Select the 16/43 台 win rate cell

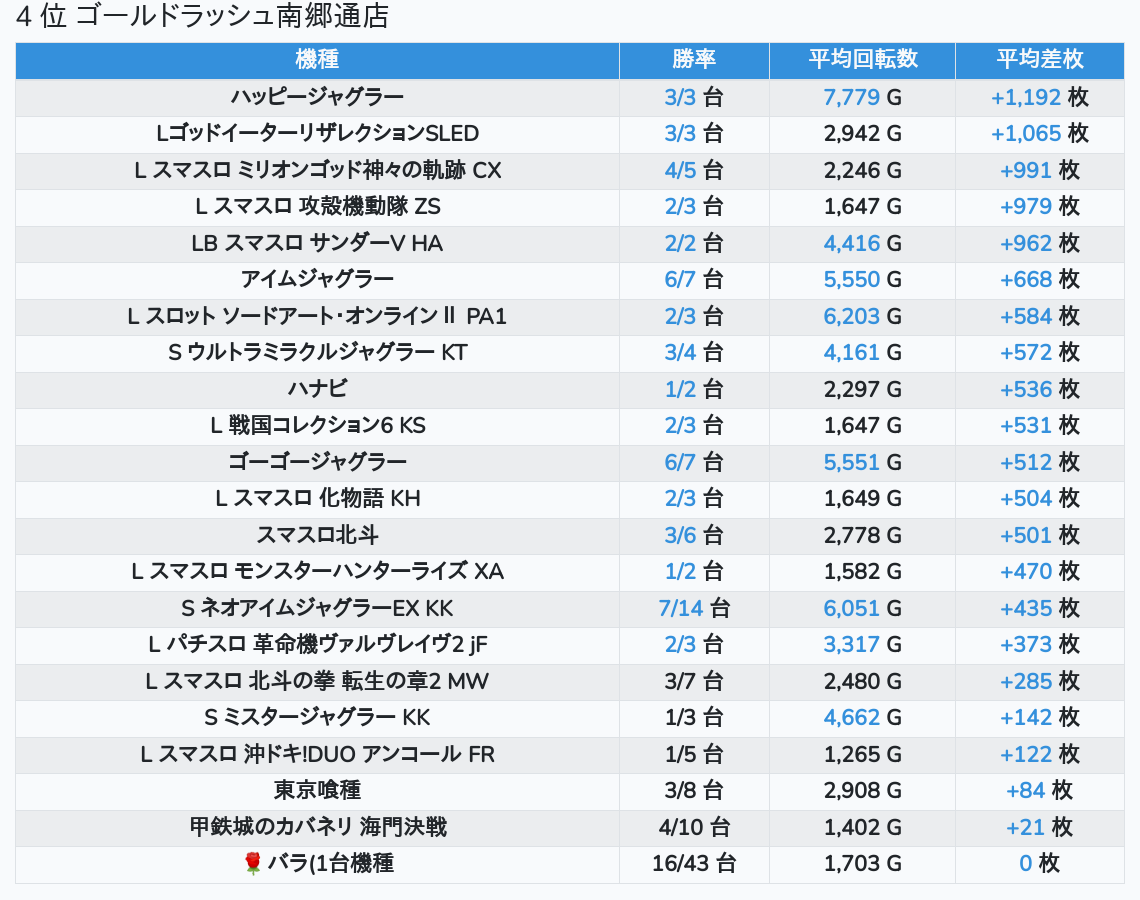coord(694,864)
